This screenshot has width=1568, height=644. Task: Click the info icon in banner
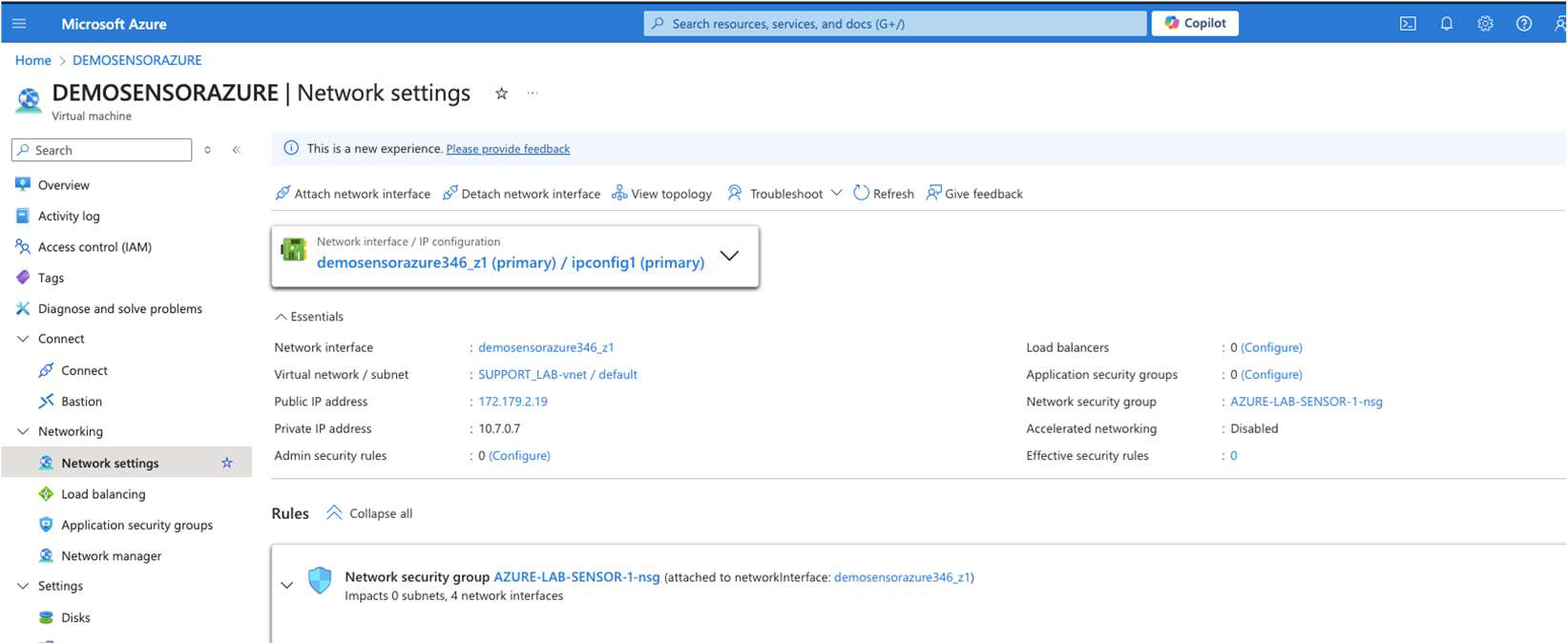(x=291, y=149)
